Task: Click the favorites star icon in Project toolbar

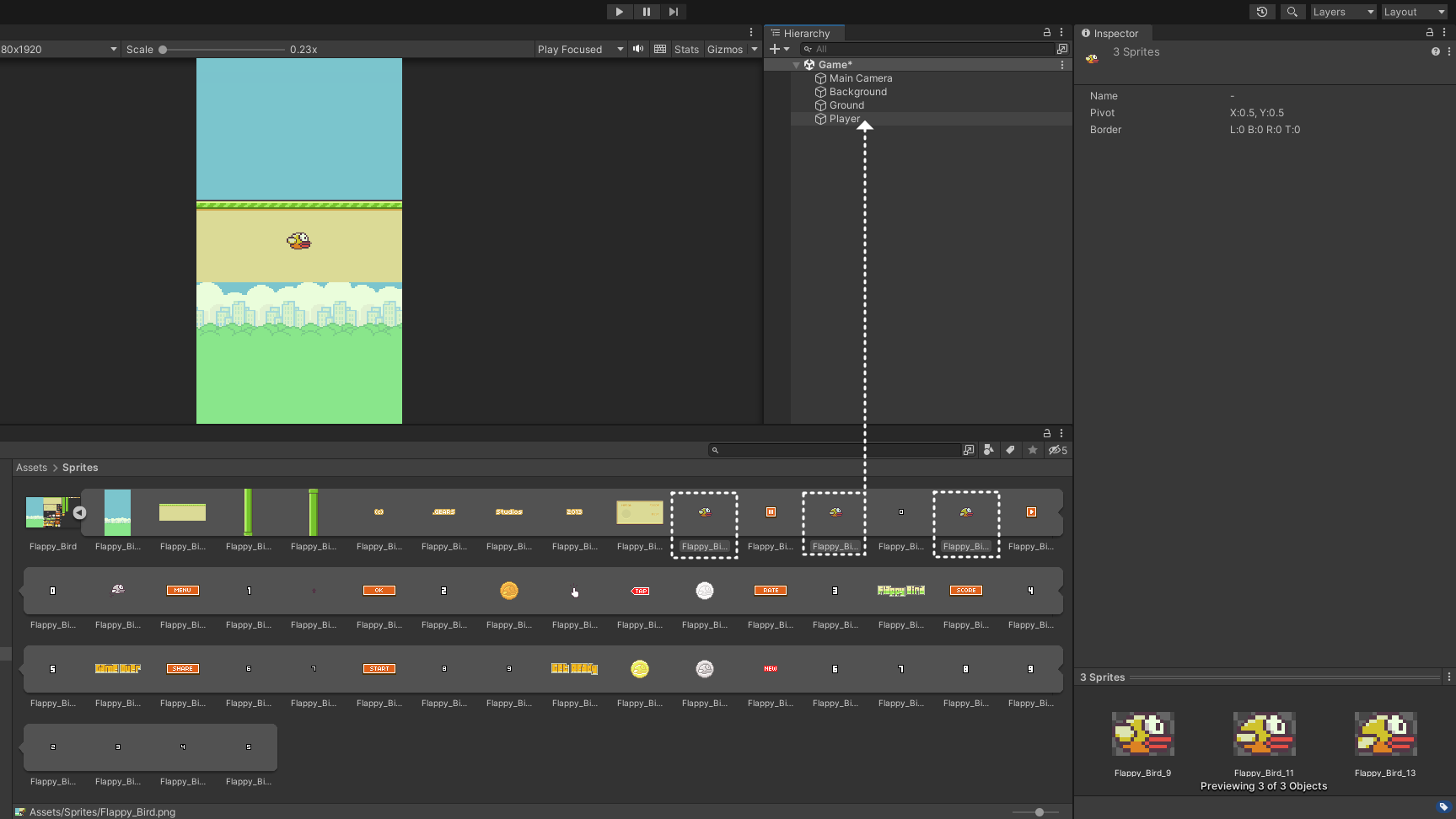Action: [x=1032, y=450]
